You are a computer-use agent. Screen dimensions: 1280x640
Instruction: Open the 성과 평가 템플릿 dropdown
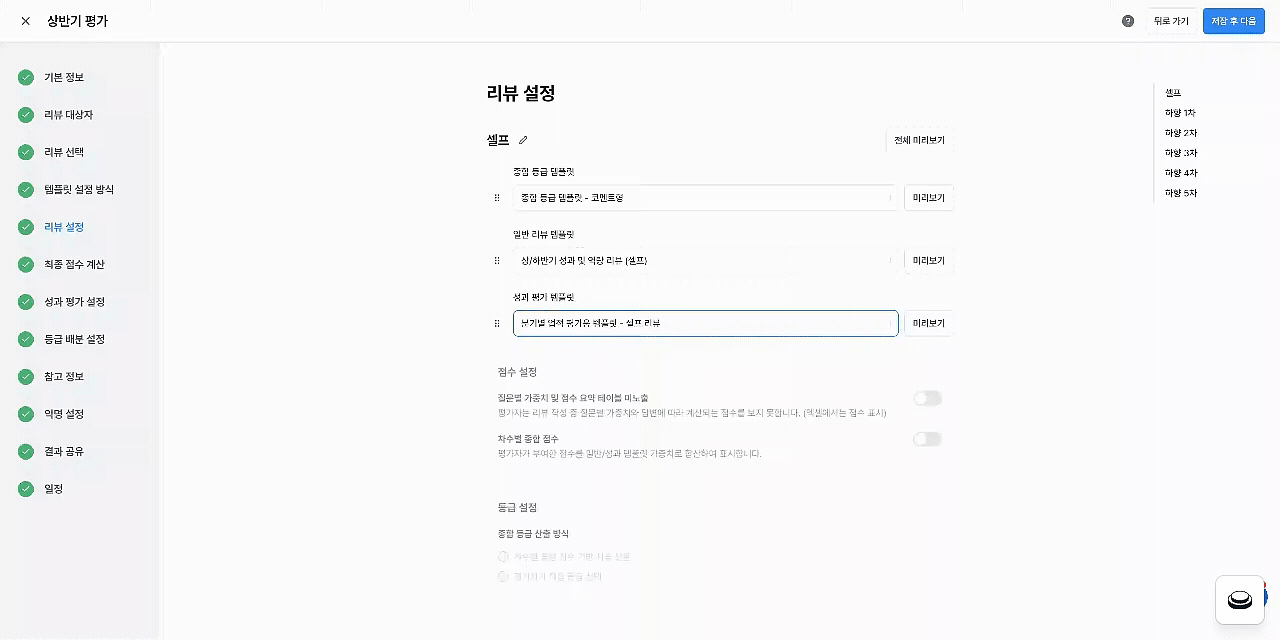tap(705, 323)
